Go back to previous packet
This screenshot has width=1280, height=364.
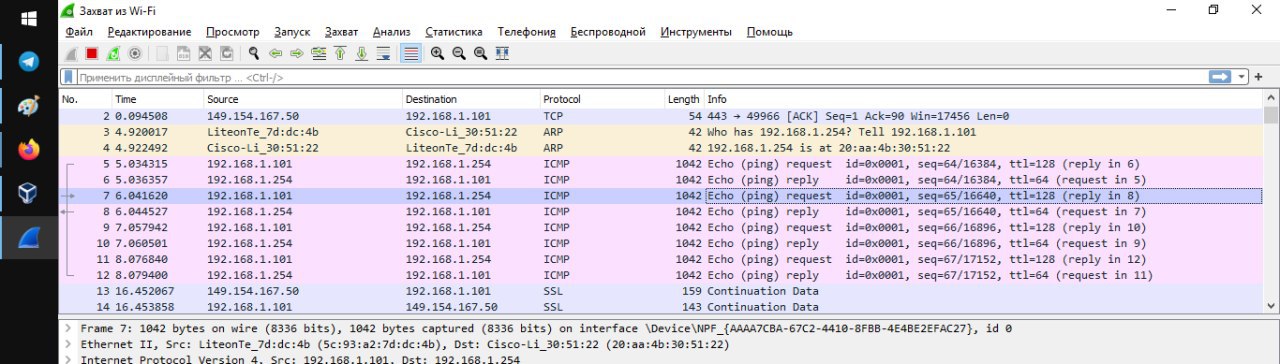pyautogui.click(x=276, y=53)
